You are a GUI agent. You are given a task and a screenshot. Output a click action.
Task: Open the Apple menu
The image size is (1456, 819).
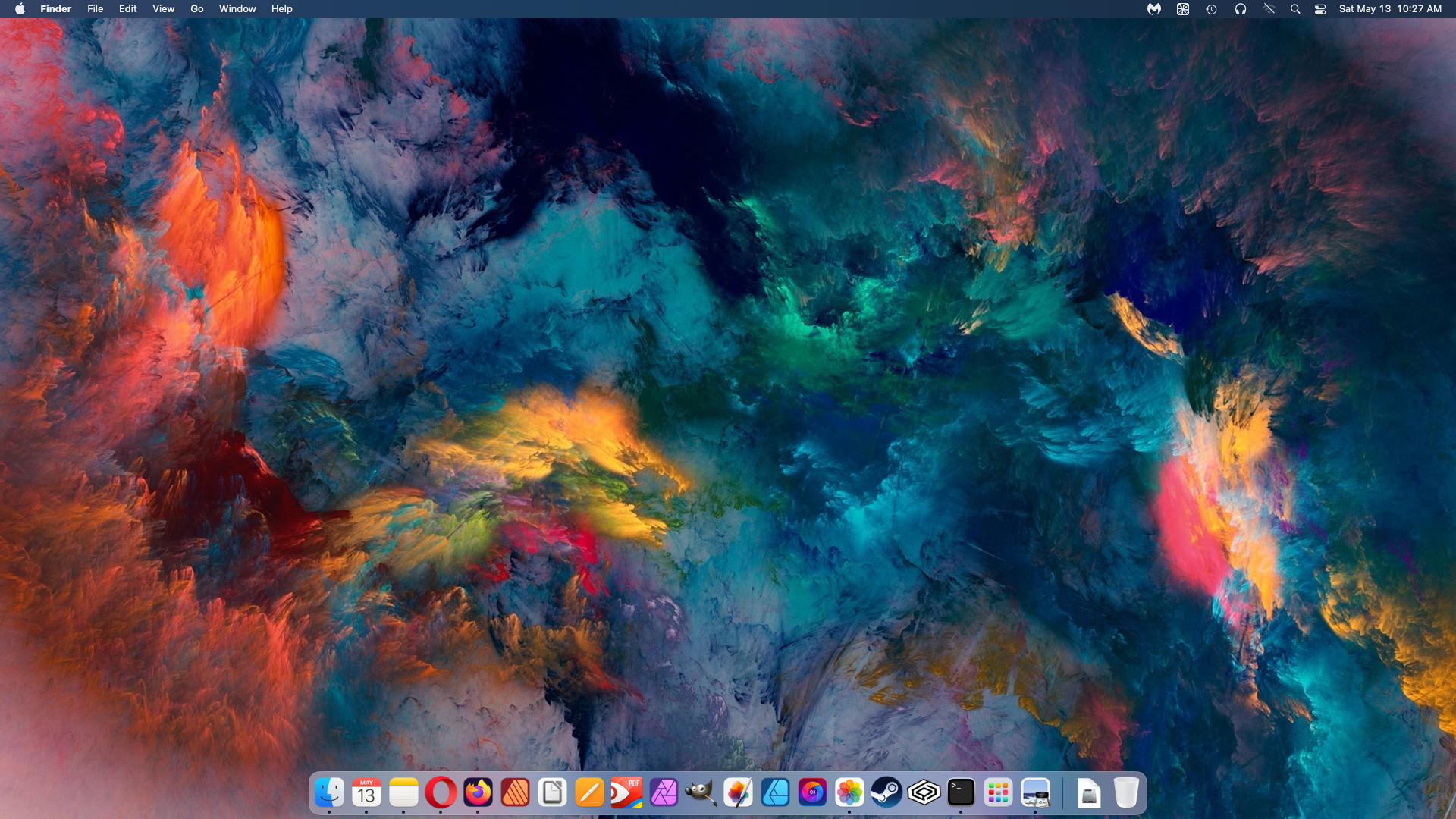point(20,9)
